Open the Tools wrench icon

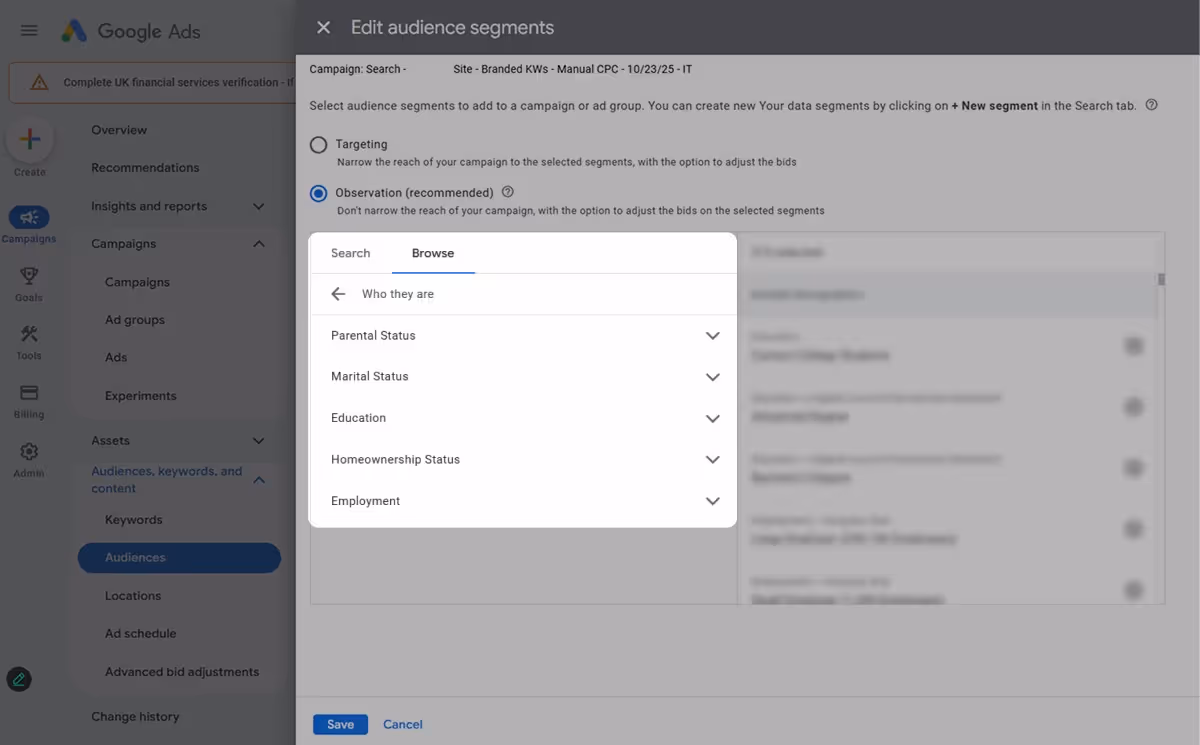[x=29, y=334]
